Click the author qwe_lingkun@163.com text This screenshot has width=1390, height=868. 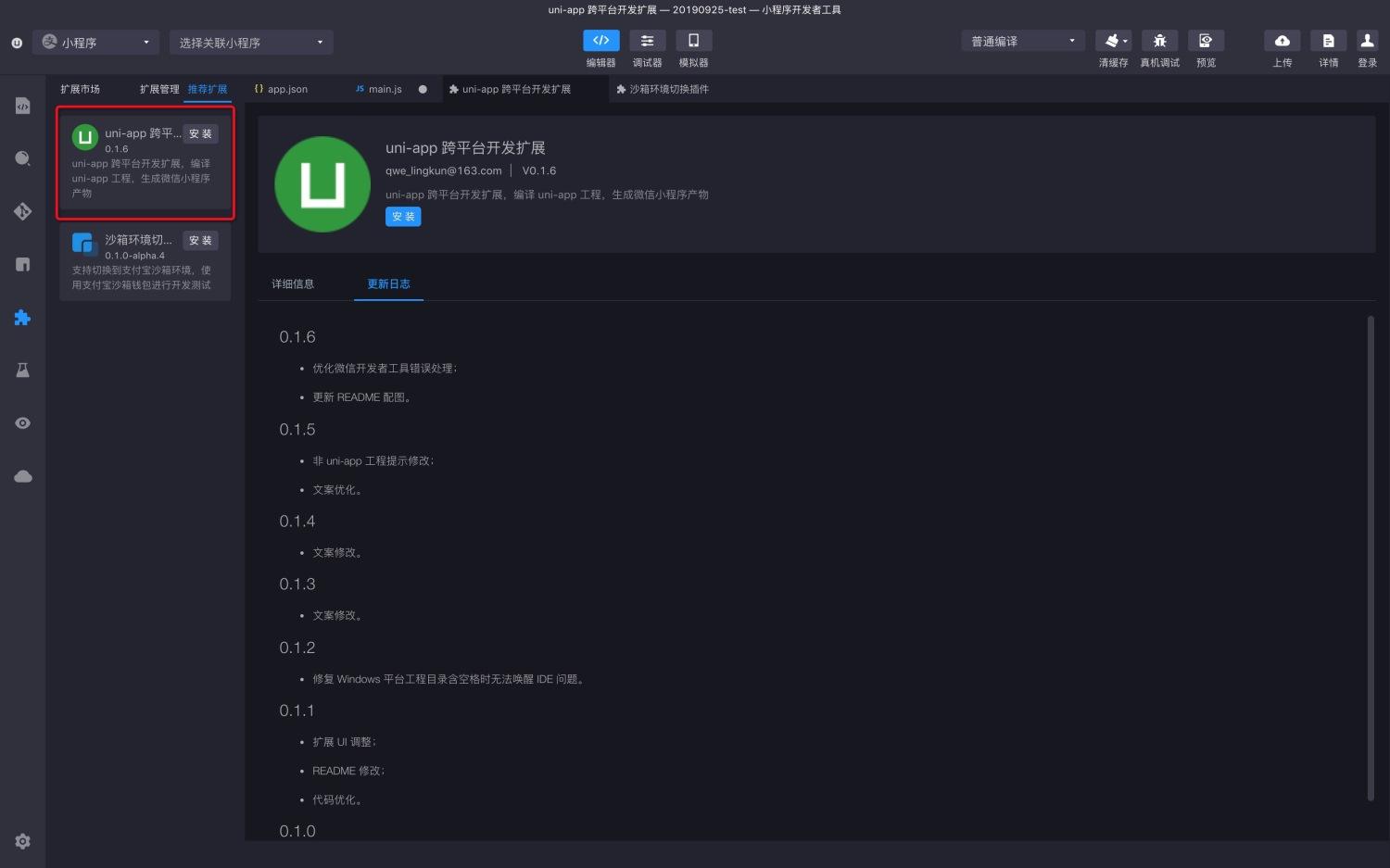tap(444, 170)
